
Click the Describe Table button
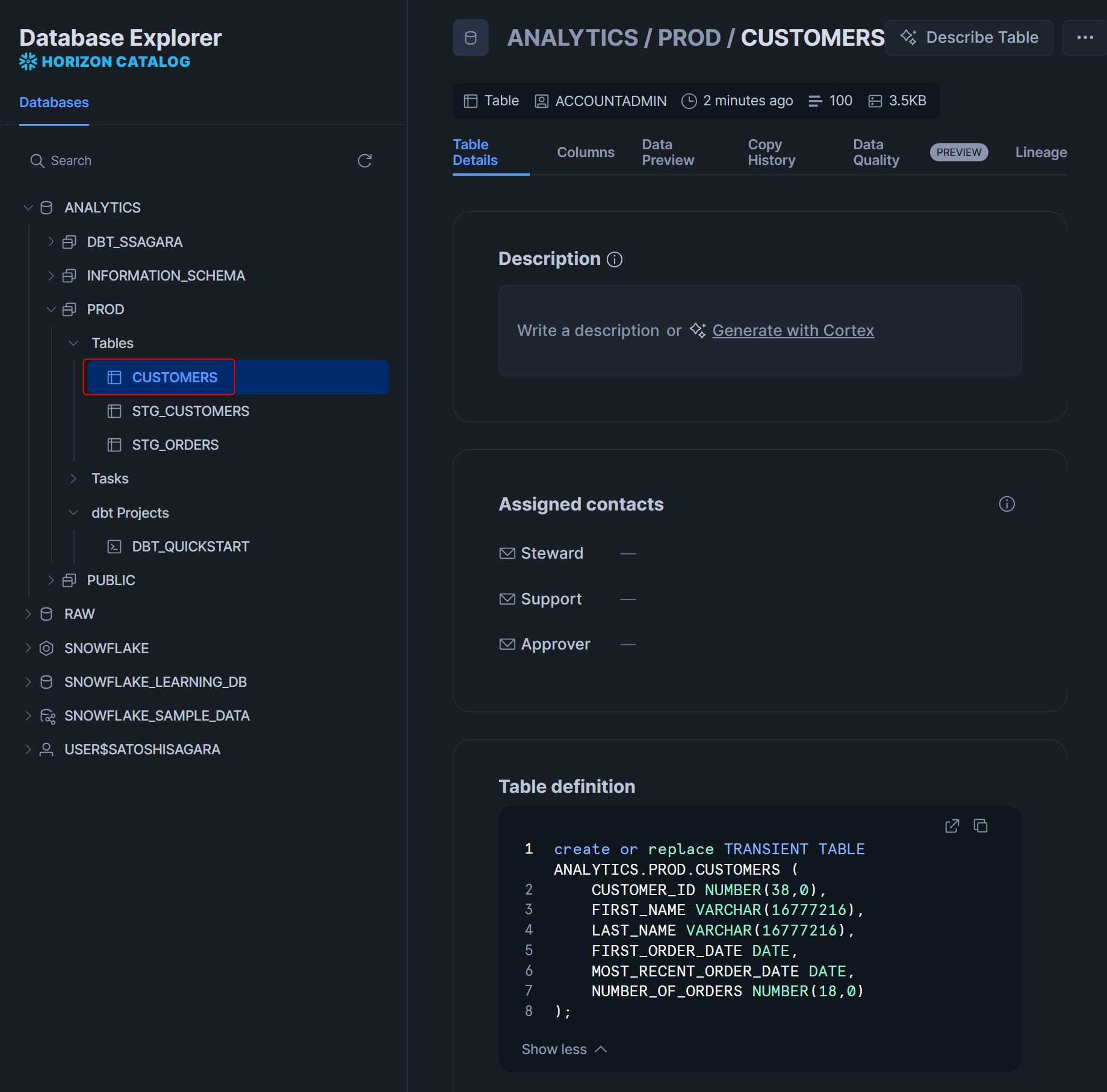(x=969, y=37)
